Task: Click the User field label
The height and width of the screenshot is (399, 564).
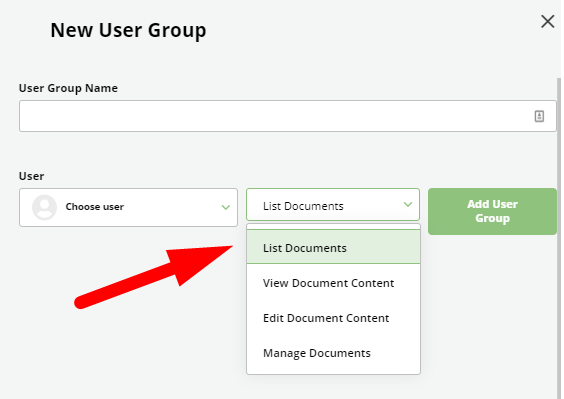Action: click(x=31, y=176)
